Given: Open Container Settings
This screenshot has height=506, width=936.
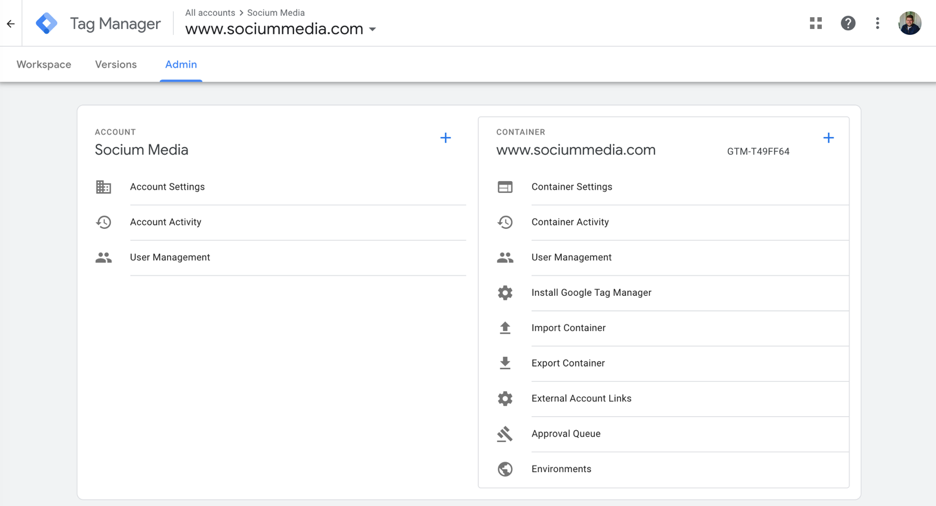Looking at the screenshot, I should [x=571, y=187].
